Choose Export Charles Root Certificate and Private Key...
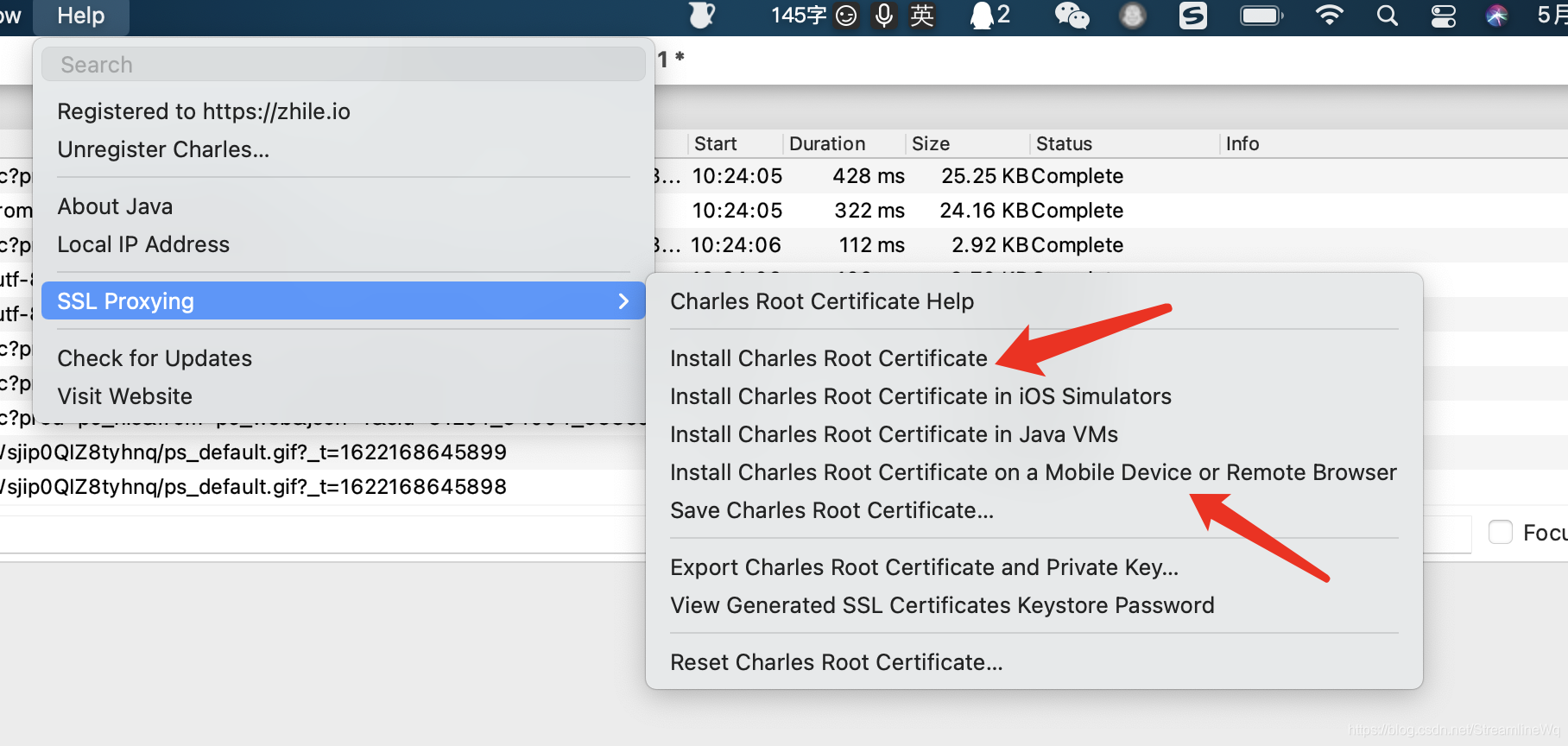The image size is (1568, 746). coord(924,567)
